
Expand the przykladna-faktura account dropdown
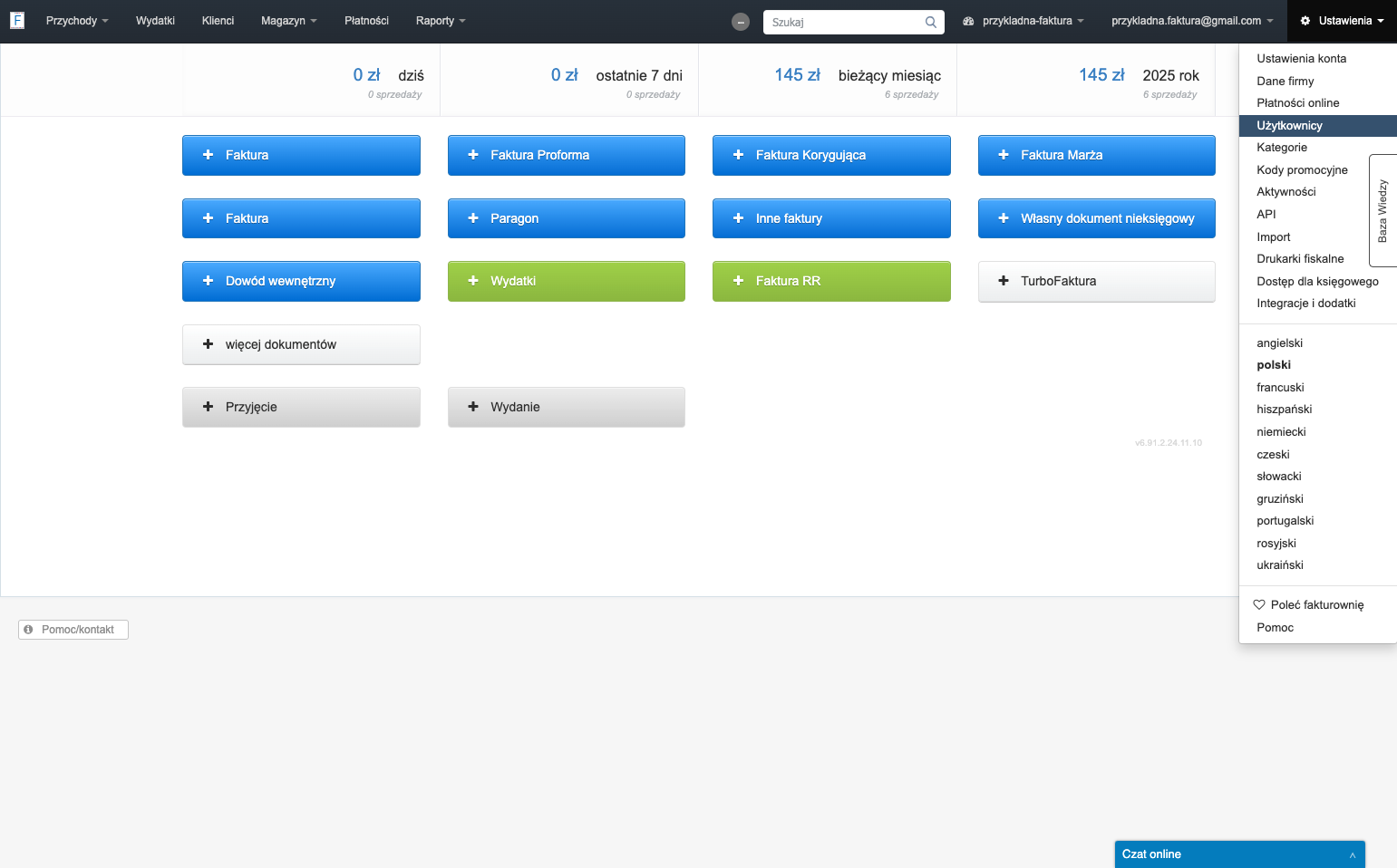pos(1023,21)
